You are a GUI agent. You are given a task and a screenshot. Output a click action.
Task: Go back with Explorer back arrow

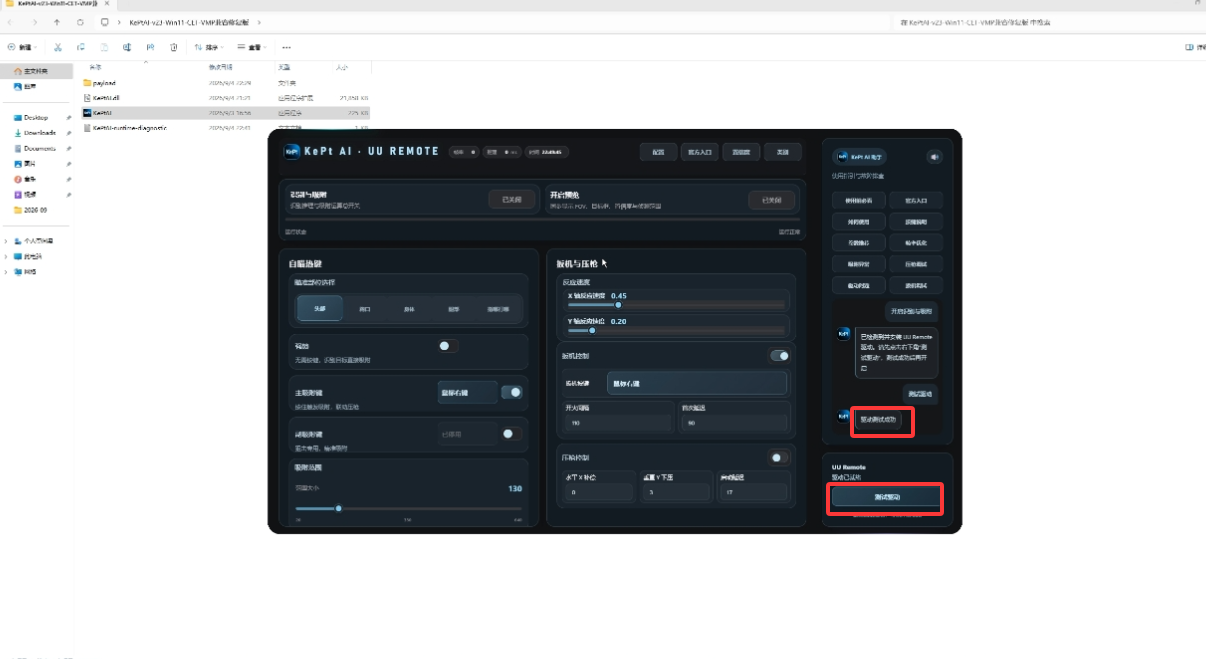12,21
